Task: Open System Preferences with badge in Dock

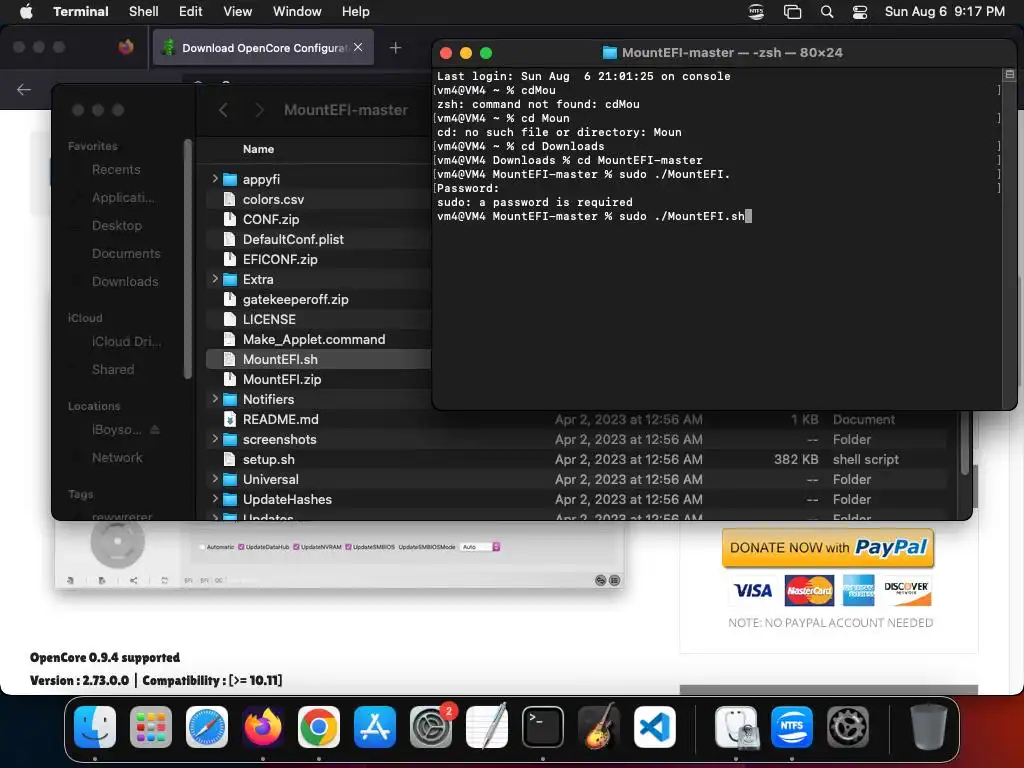Action: (431, 727)
